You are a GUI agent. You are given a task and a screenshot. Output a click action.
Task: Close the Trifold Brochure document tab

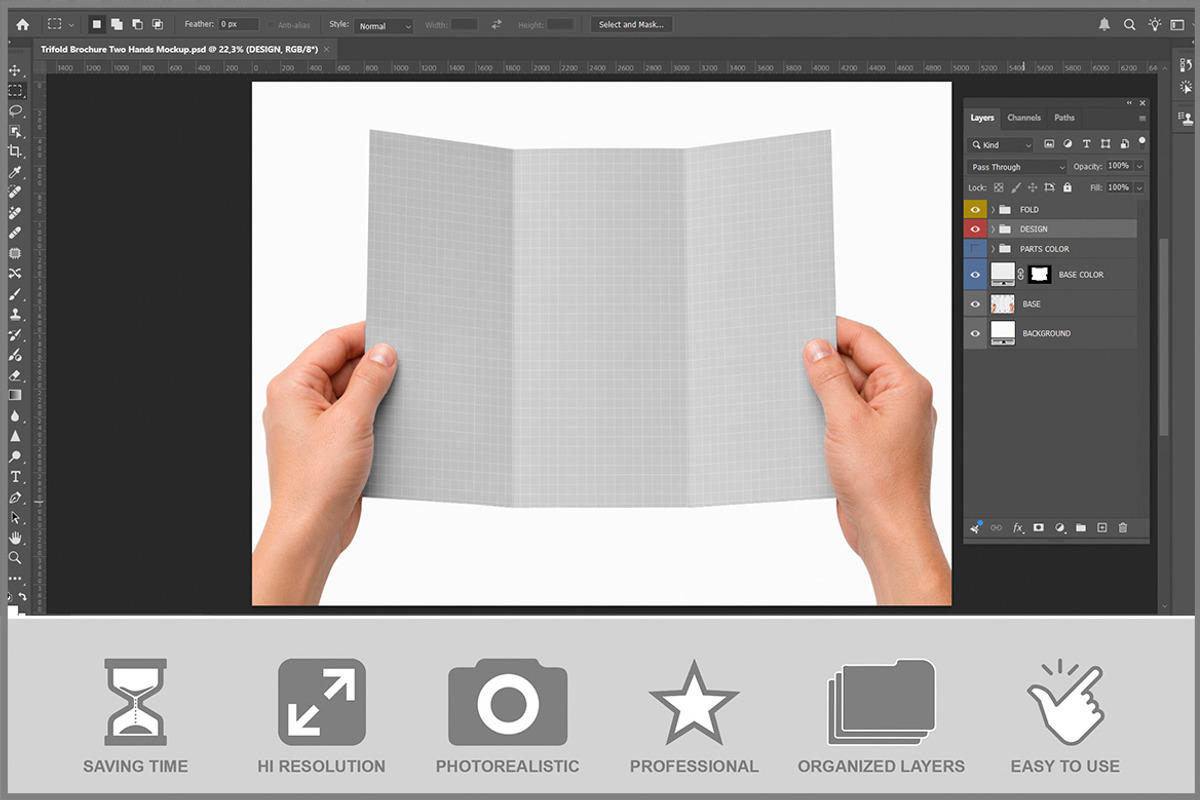click(328, 49)
